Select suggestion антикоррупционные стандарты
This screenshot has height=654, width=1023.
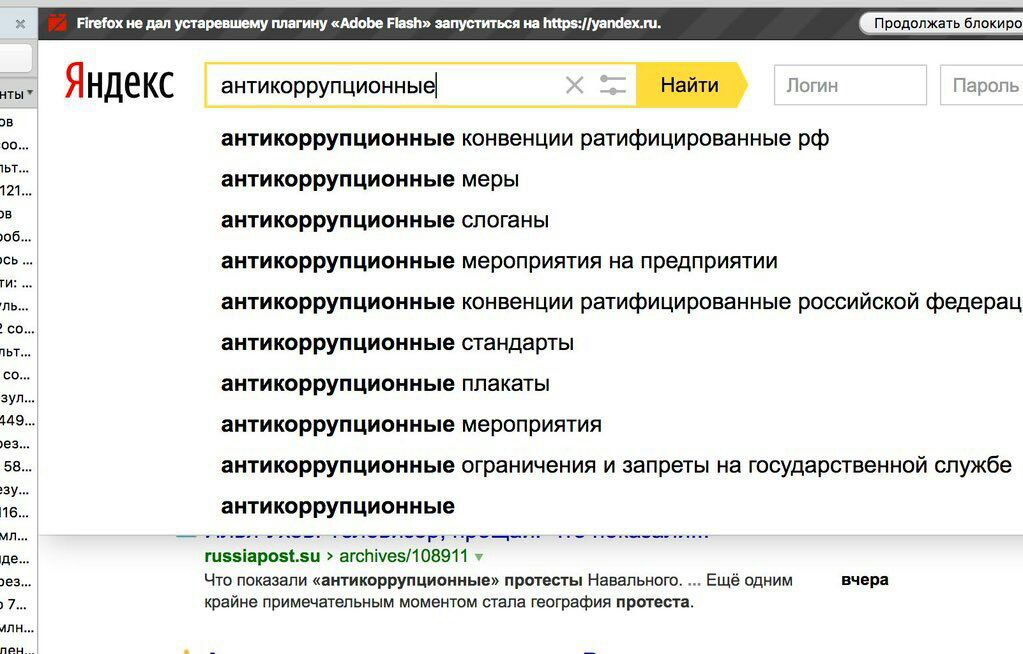tap(397, 343)
